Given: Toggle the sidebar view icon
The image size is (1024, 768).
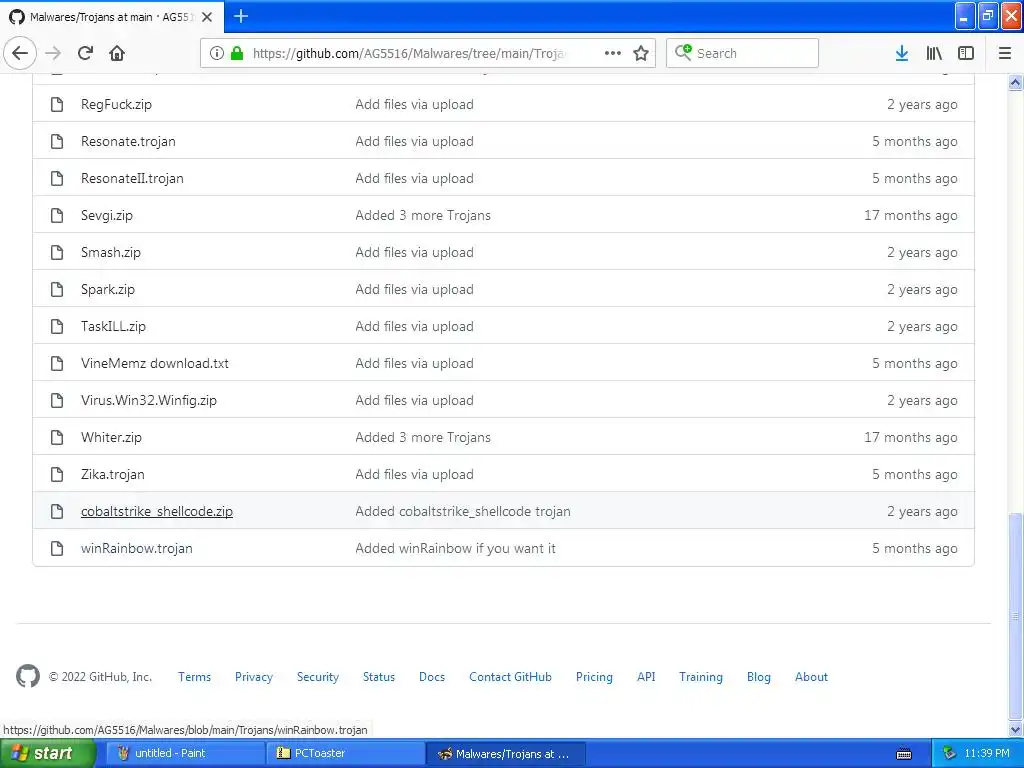Looking at the screenshot, I should click(x=966, y=53).
